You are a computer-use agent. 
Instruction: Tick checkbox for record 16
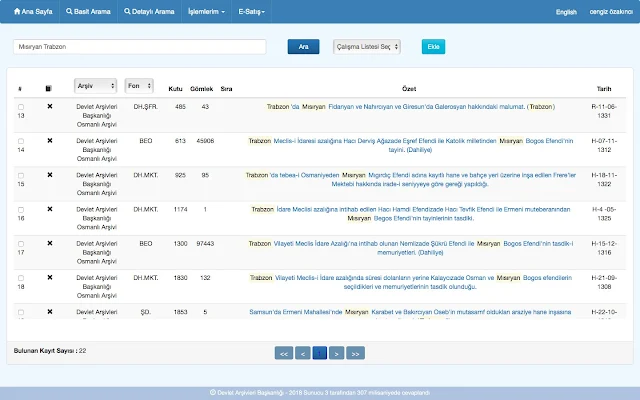pos(21,210)
